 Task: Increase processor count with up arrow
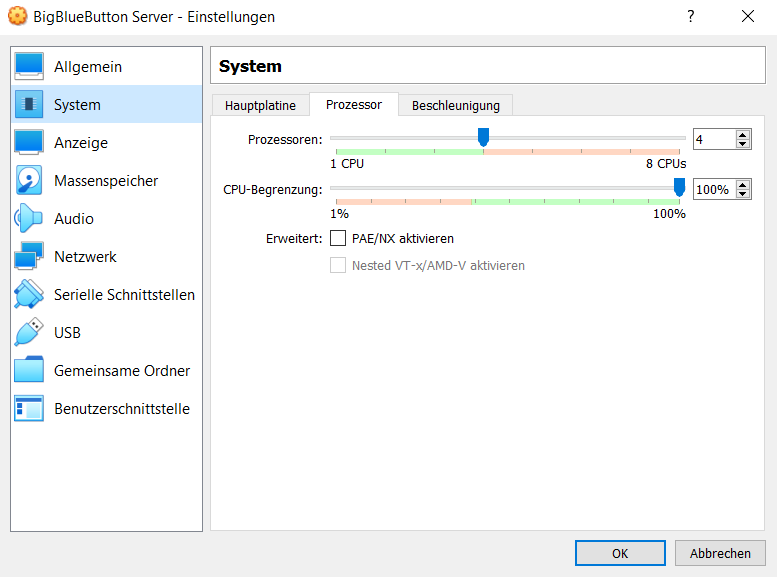click(742, 135)
